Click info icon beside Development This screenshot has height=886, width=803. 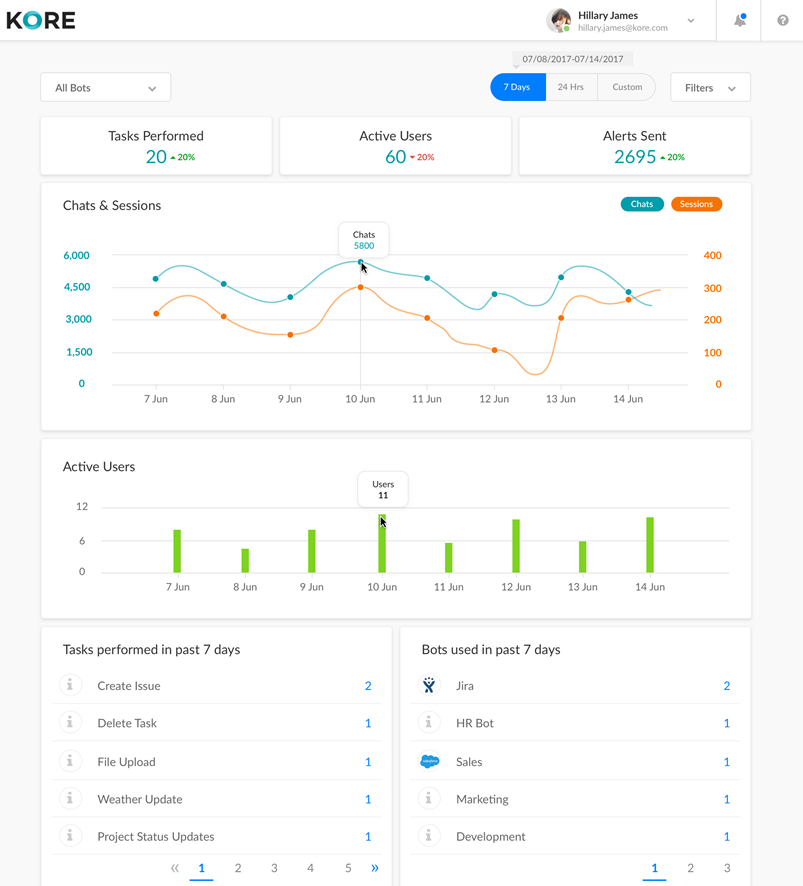429,836
